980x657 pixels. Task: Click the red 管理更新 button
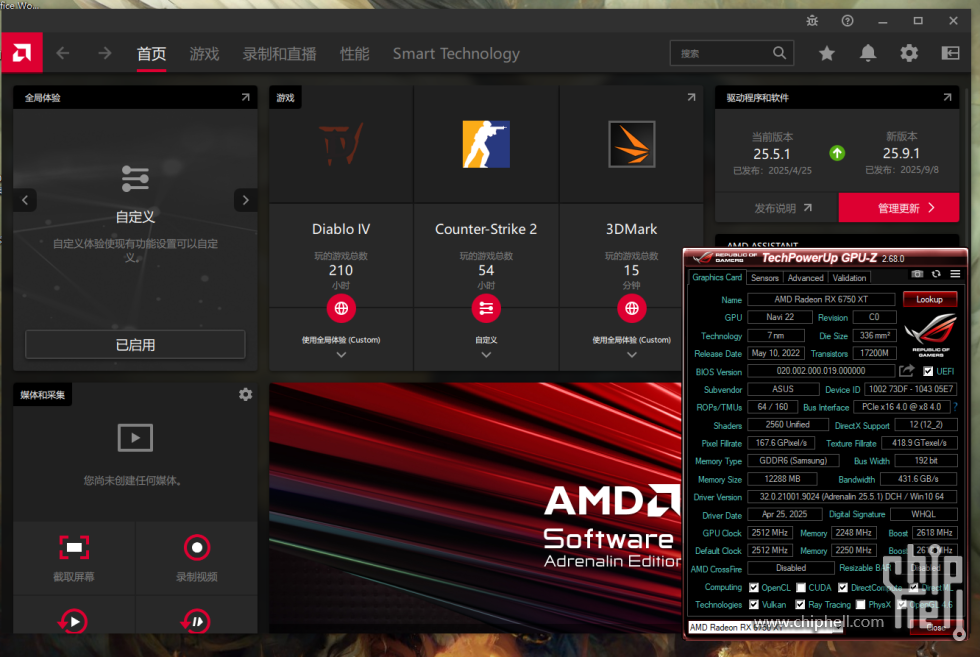click(x=898, y=208)
